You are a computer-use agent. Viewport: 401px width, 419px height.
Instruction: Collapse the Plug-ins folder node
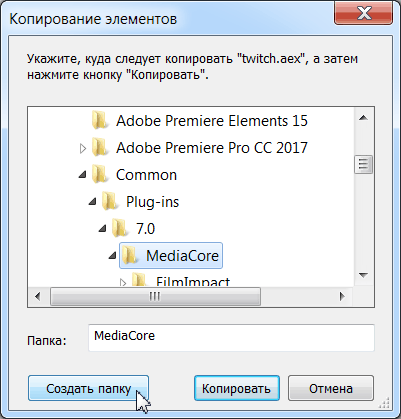[x=93, y=201]
